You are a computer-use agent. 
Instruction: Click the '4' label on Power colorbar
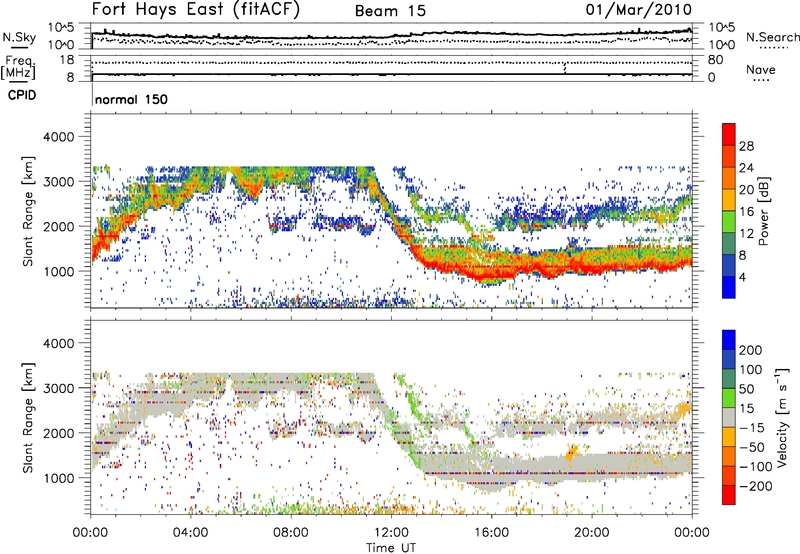[x=742, y=278]
